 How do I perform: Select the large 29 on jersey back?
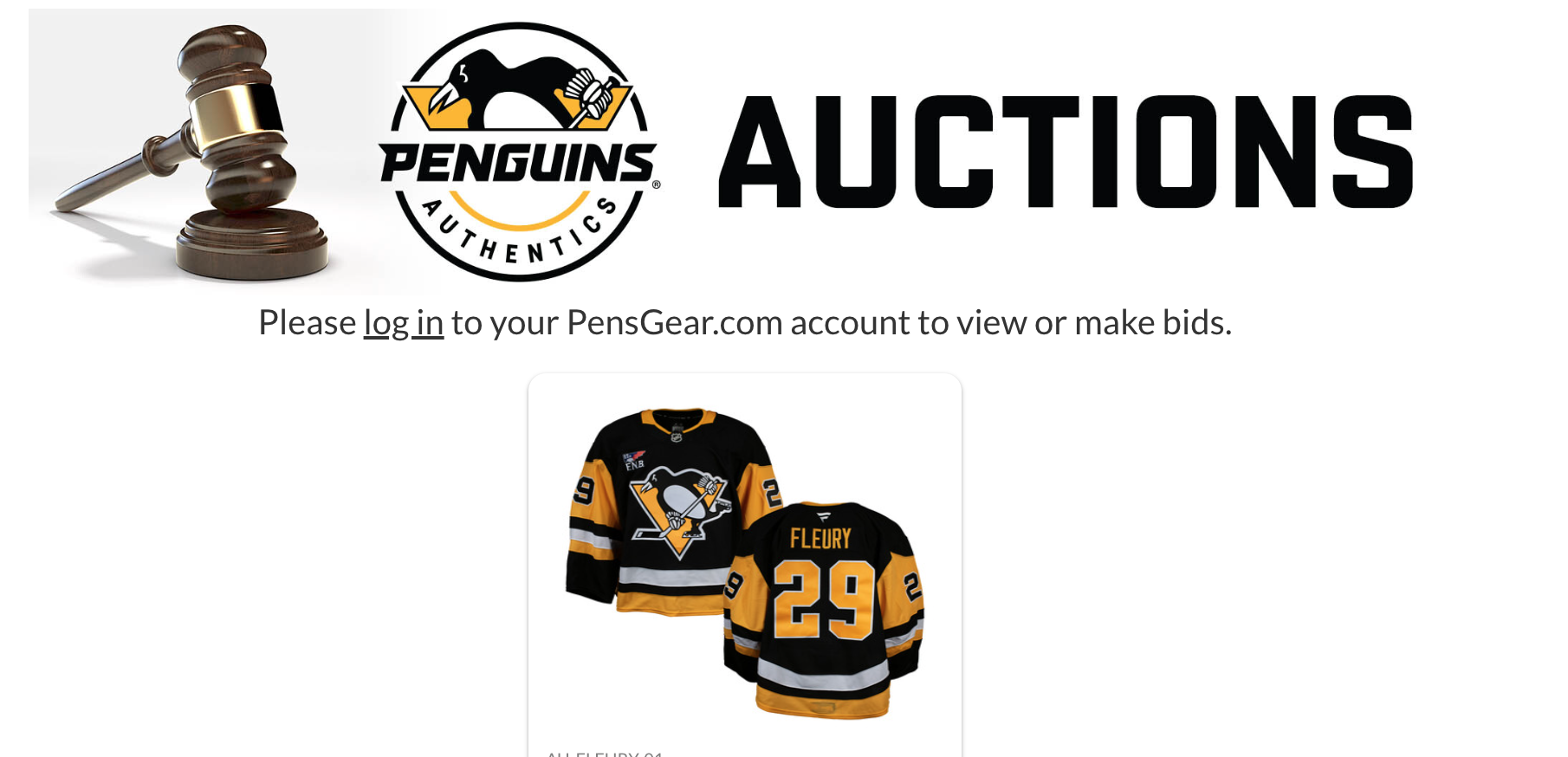[822, 598]
